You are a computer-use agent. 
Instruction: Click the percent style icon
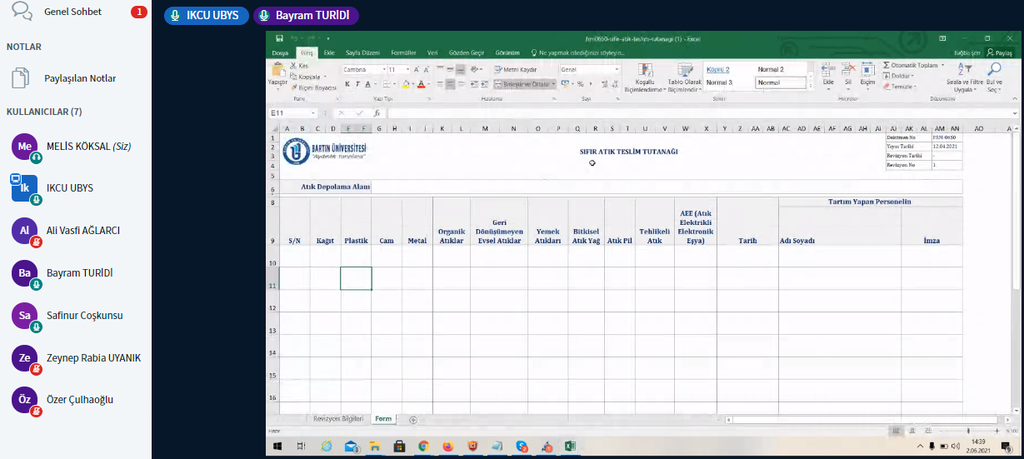[x=580, y=84]
